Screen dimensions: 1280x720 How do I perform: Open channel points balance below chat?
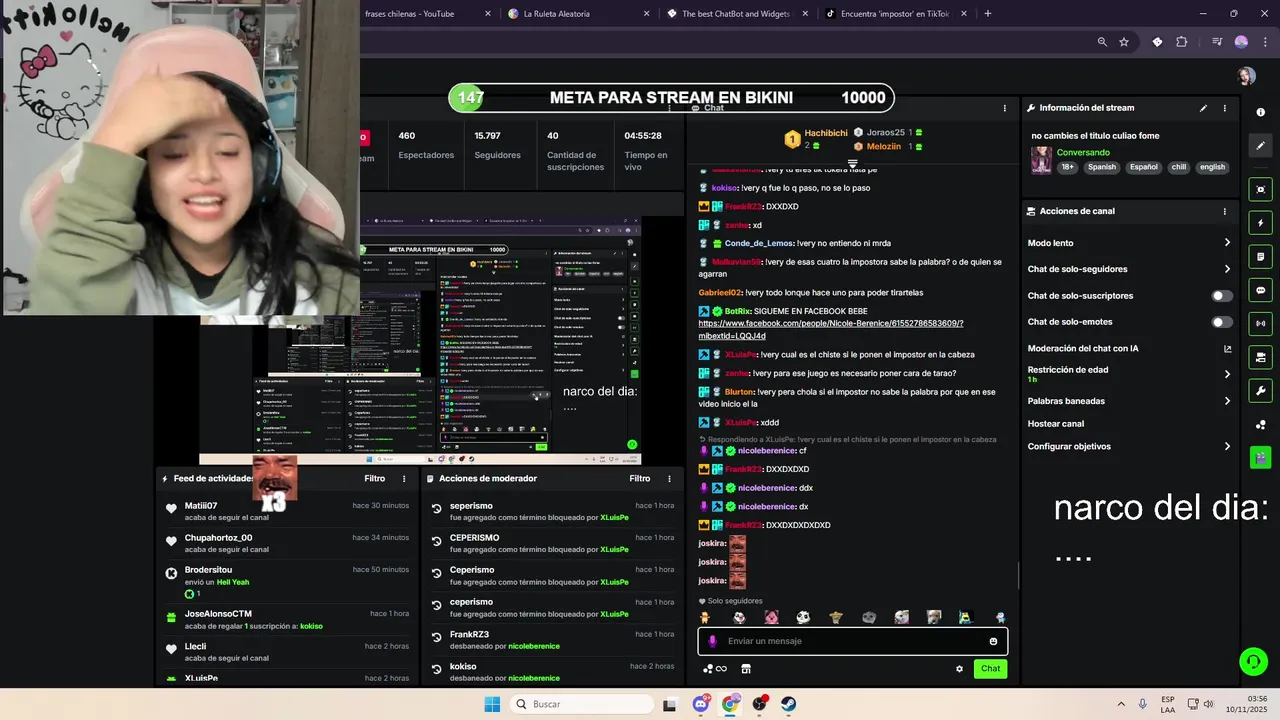715,669
